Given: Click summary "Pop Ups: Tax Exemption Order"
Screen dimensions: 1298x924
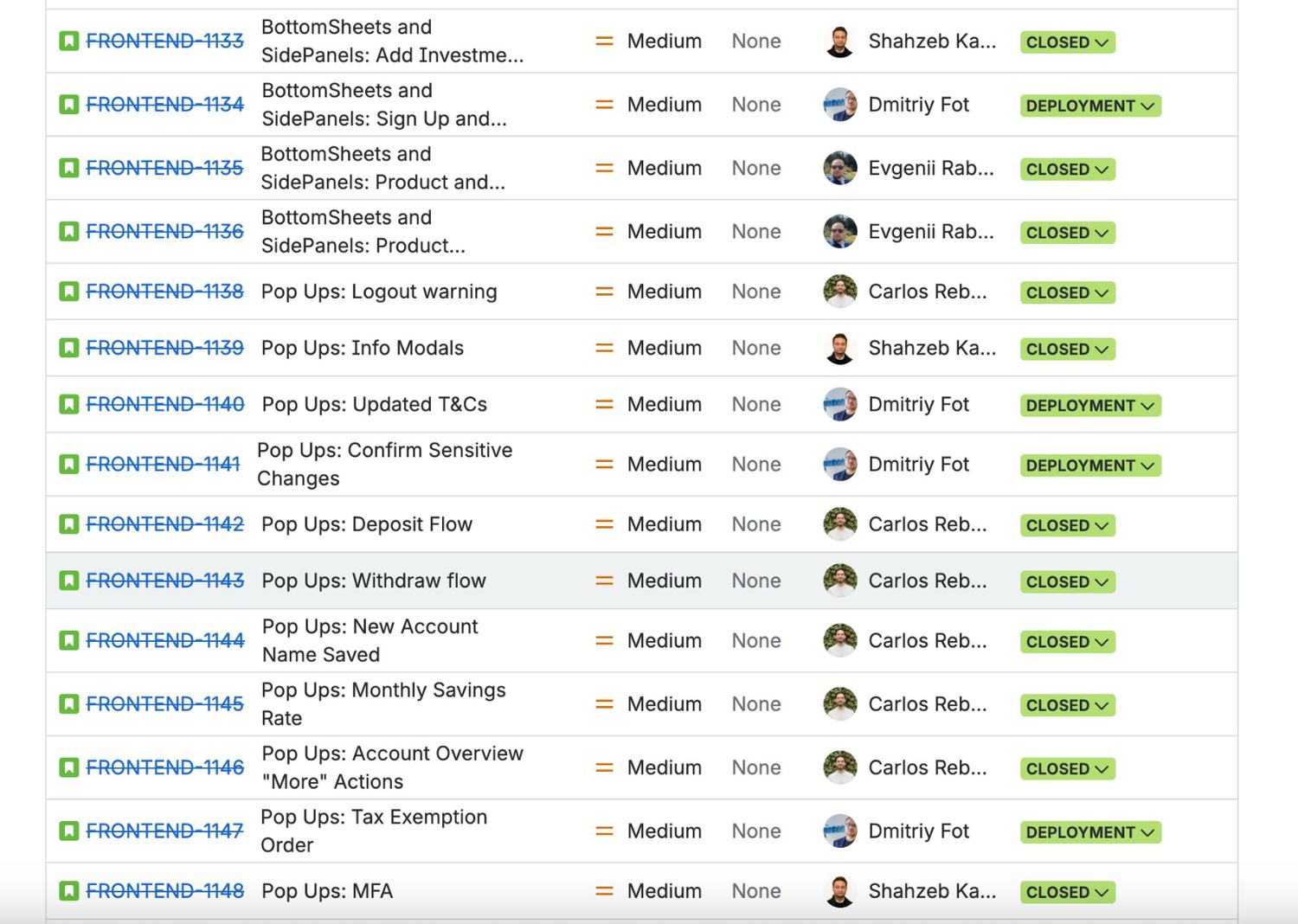Looking at the screenshot, I should pyautogui.click(x=374, y=831).
